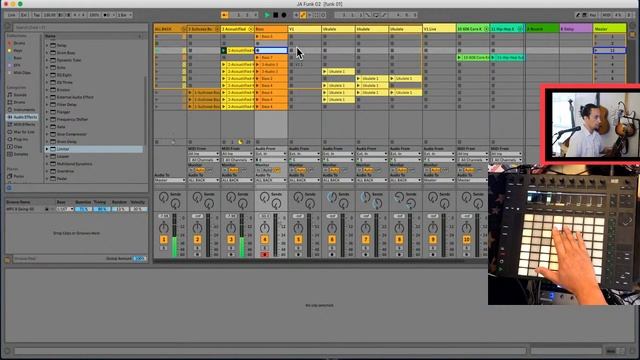
Task: Open the Sounds browser category
Action: 20,95
